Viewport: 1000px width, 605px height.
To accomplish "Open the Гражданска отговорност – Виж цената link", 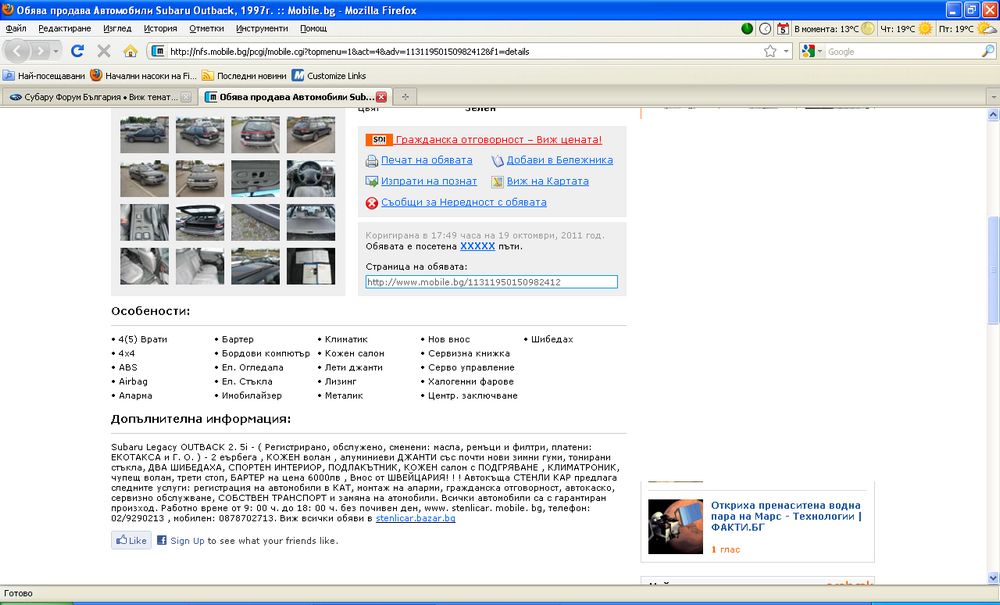I will click(499, 140).
